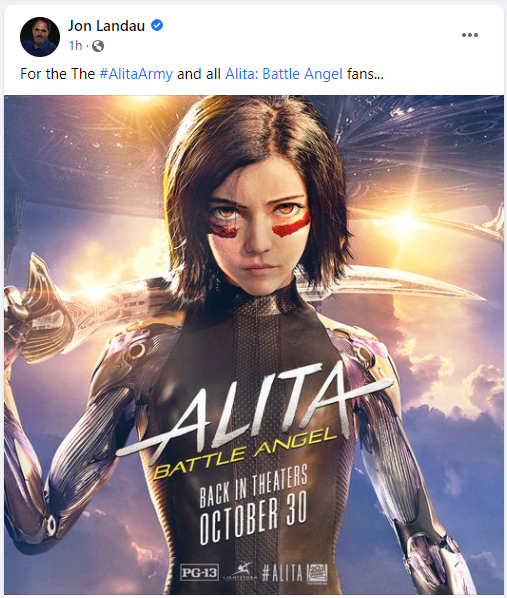Open the Alita: Battle Angel page link
507x598 pixels.
click(284, 74)
